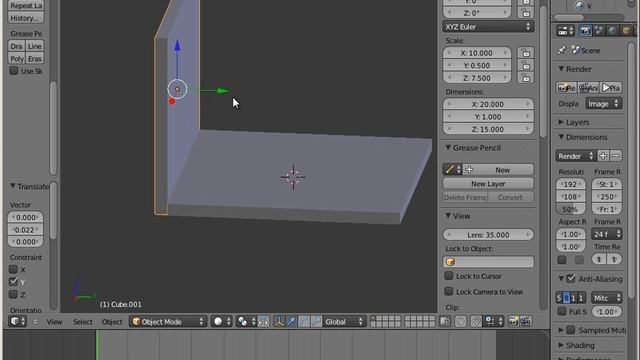Open the View menu in 3D header
The width and height of the screenshot is (640, 360).
coord(54,322)
